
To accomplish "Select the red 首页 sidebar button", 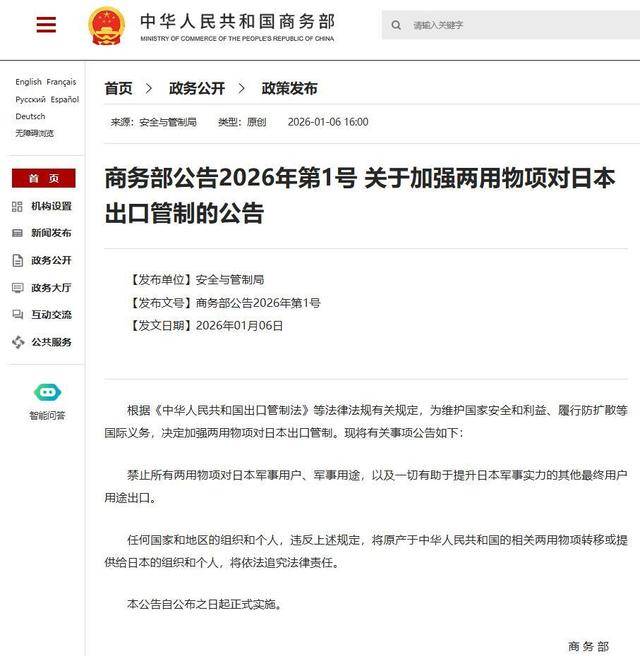I will (x=44, y=178).
